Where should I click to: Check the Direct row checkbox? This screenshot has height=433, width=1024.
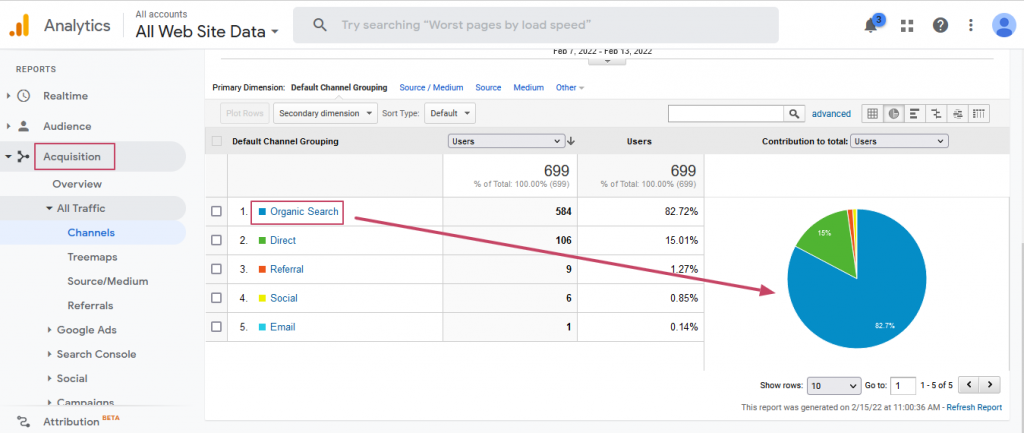[217, 240]
